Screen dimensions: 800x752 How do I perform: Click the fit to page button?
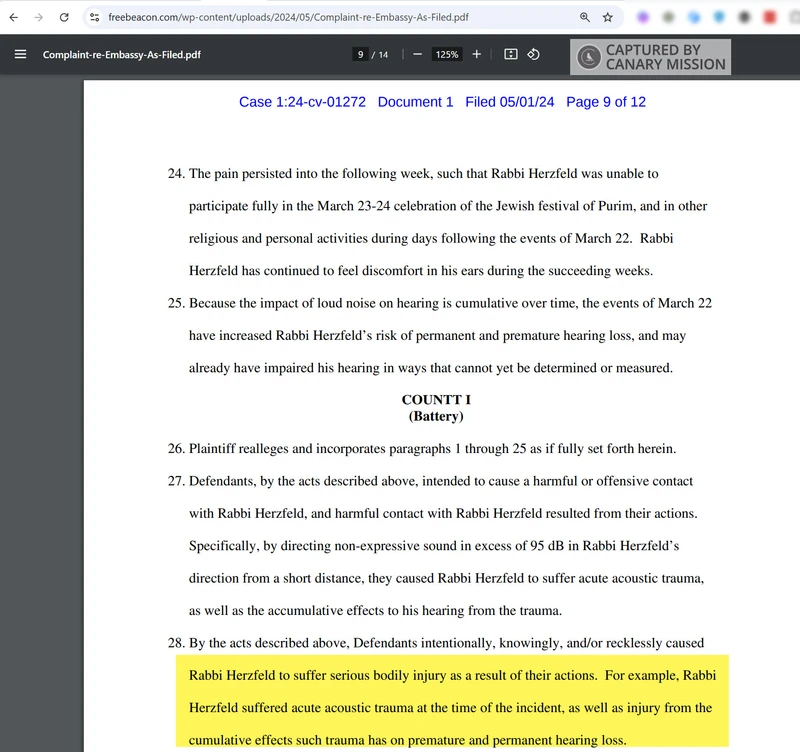click(511, 55)
